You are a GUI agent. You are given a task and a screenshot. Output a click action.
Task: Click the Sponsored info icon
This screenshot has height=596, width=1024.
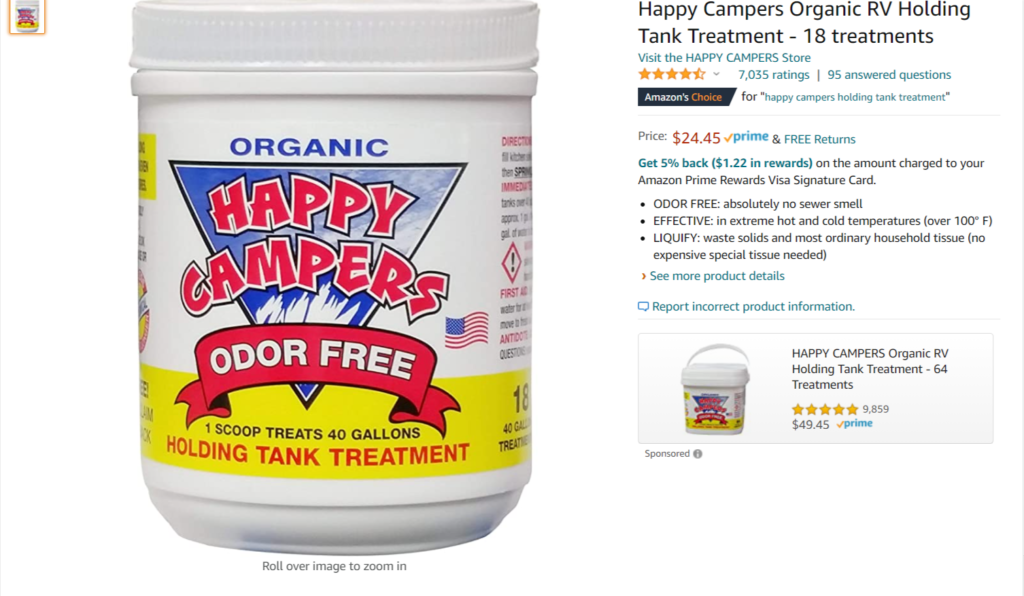click(697, 454)
